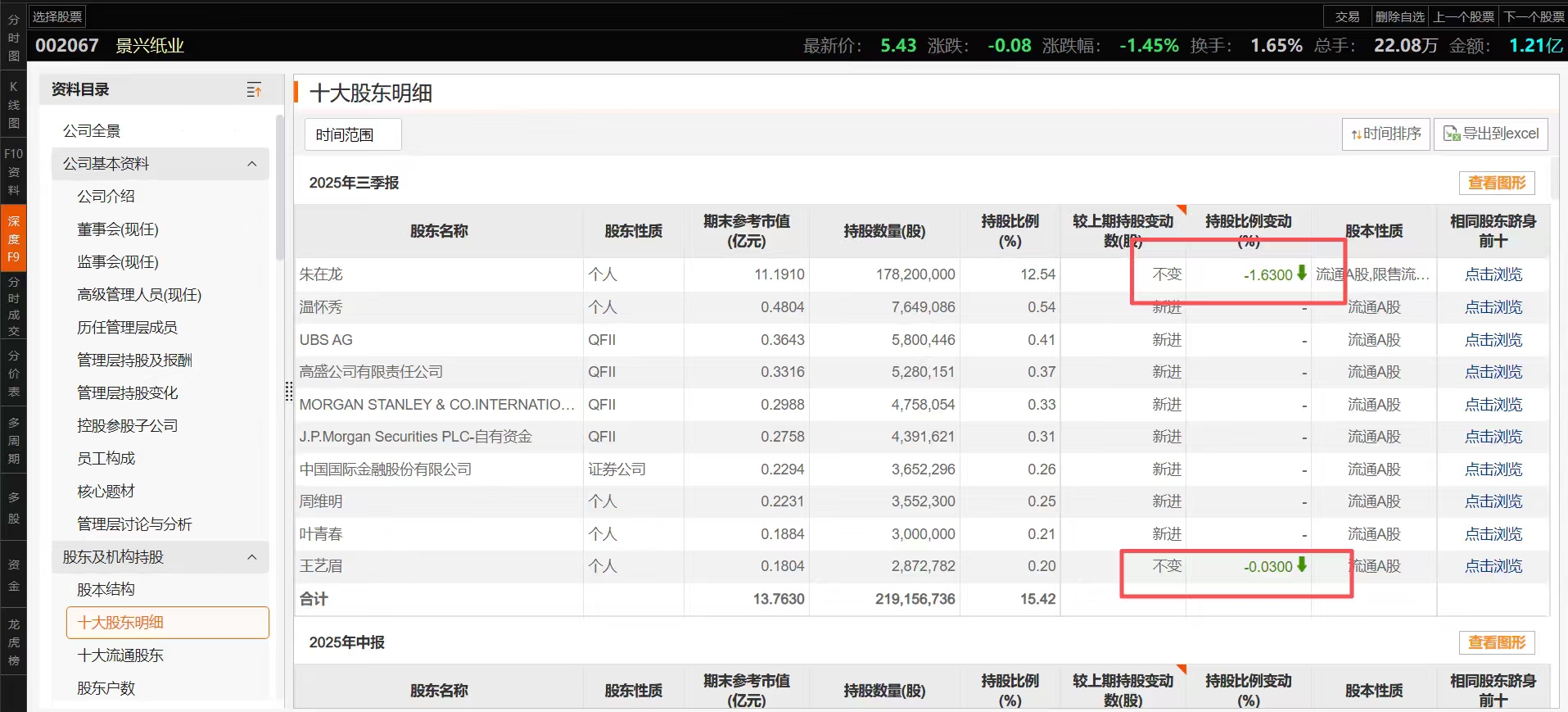The width and height of the screenshot is (1568, 712).
Task: Click the left directory scrollbar
Action: (x=280, y=188)
